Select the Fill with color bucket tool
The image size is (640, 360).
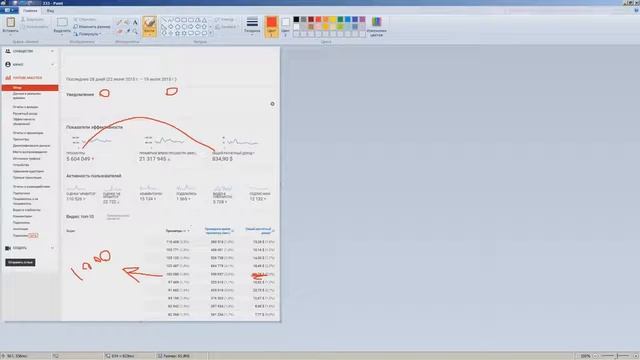pos(127,22)
